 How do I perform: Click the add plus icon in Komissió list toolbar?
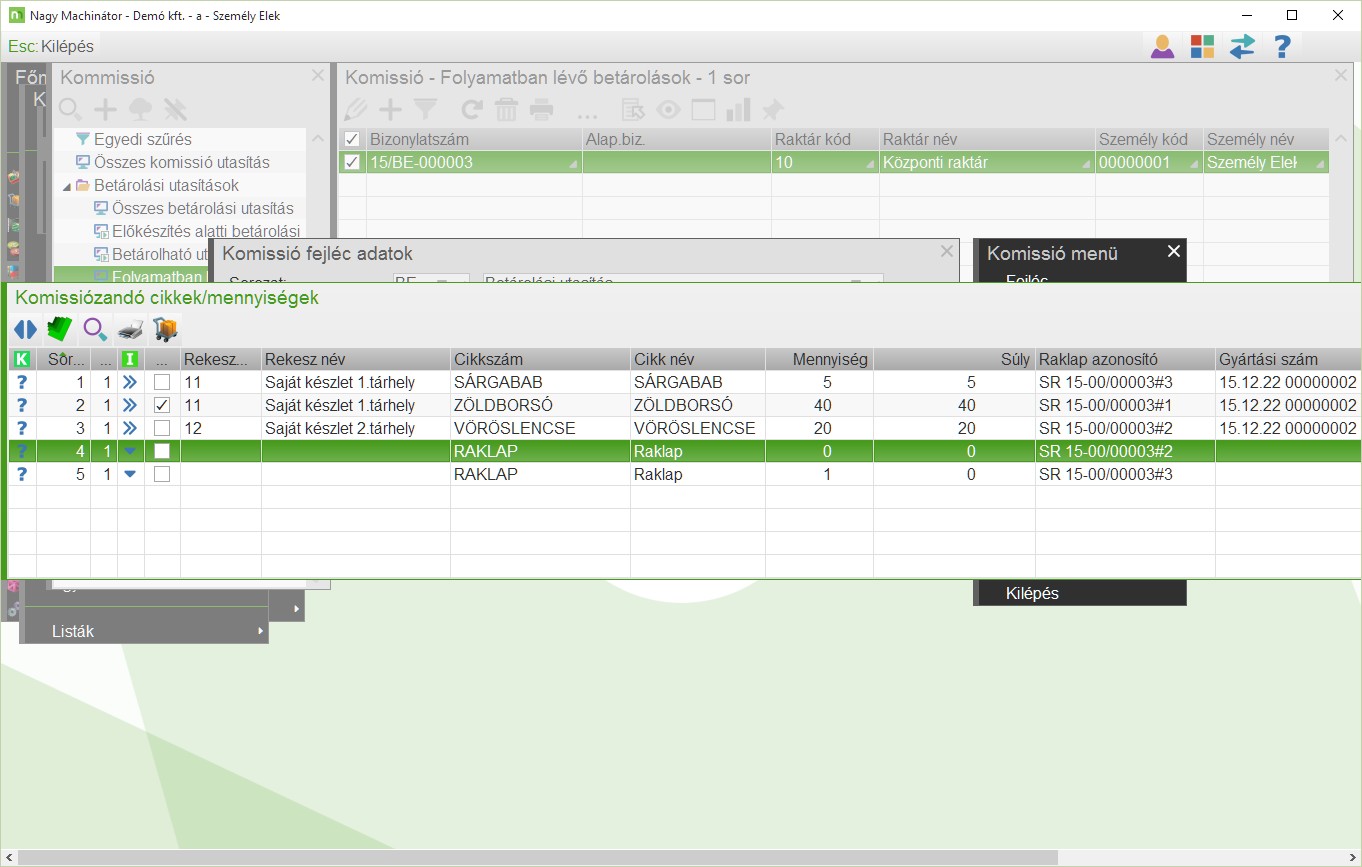(x=390, y=110)
